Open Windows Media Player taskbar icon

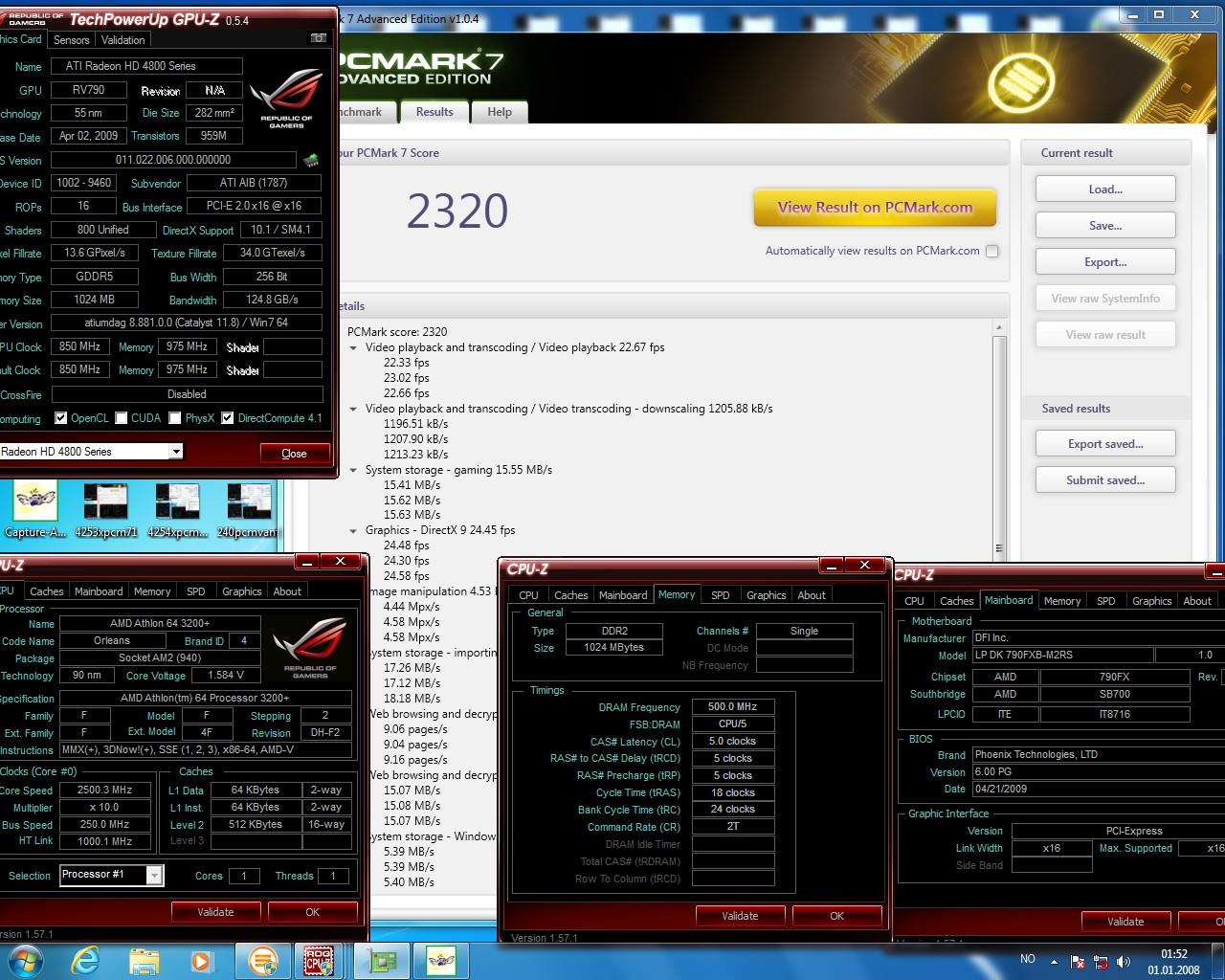point(201,960)
